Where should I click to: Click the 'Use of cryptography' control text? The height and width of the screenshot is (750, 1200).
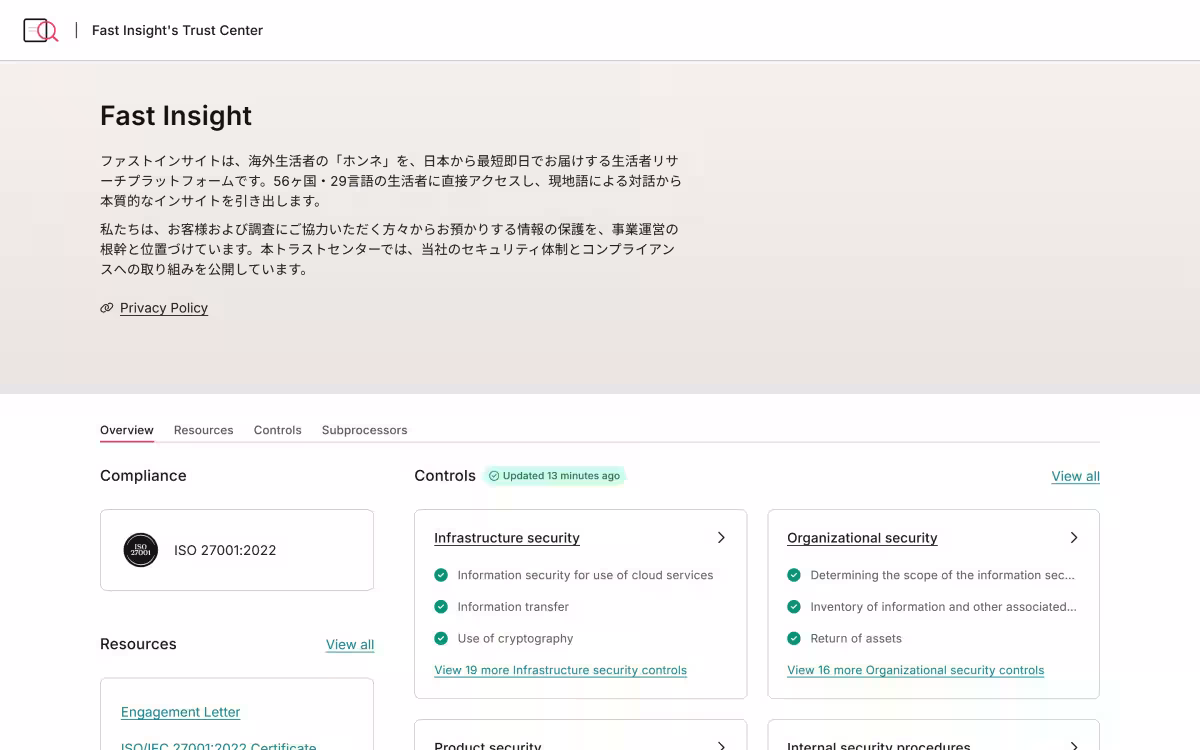[515, 638]
